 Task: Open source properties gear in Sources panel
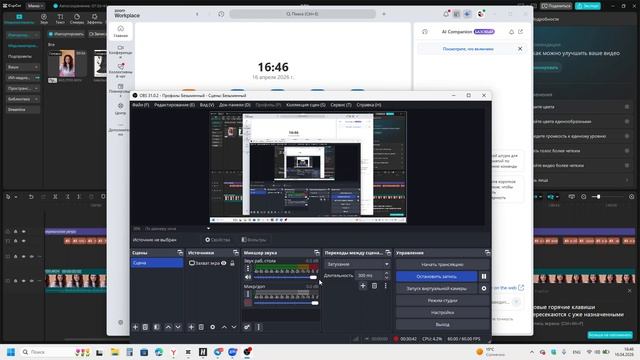(x=213, y=327)
